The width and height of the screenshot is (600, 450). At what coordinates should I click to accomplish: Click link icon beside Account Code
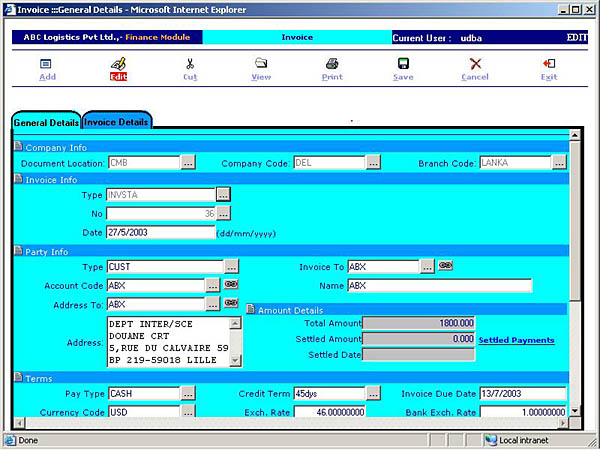point(230,285)
